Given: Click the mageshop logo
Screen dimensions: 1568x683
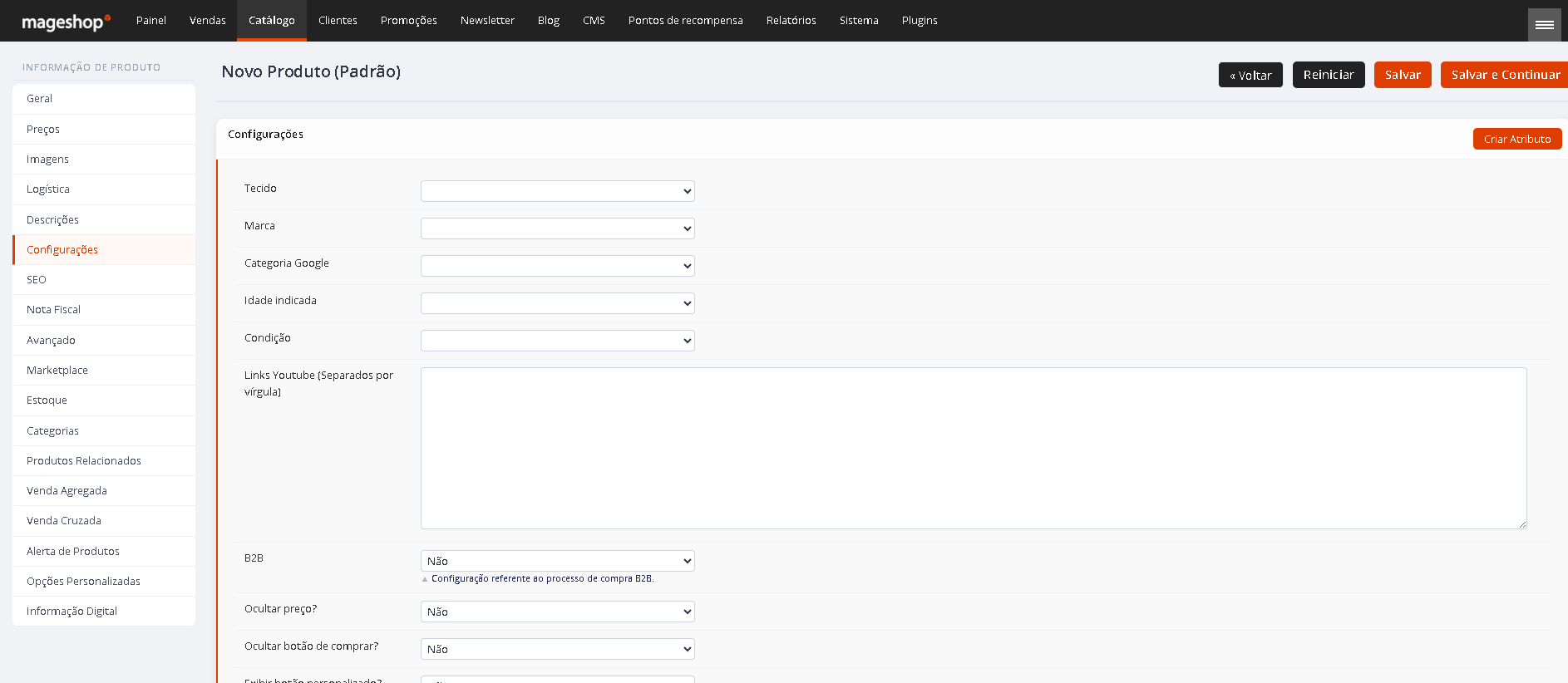Looking at the screenshot, I should pyautogui.click(x=66, y=22).
